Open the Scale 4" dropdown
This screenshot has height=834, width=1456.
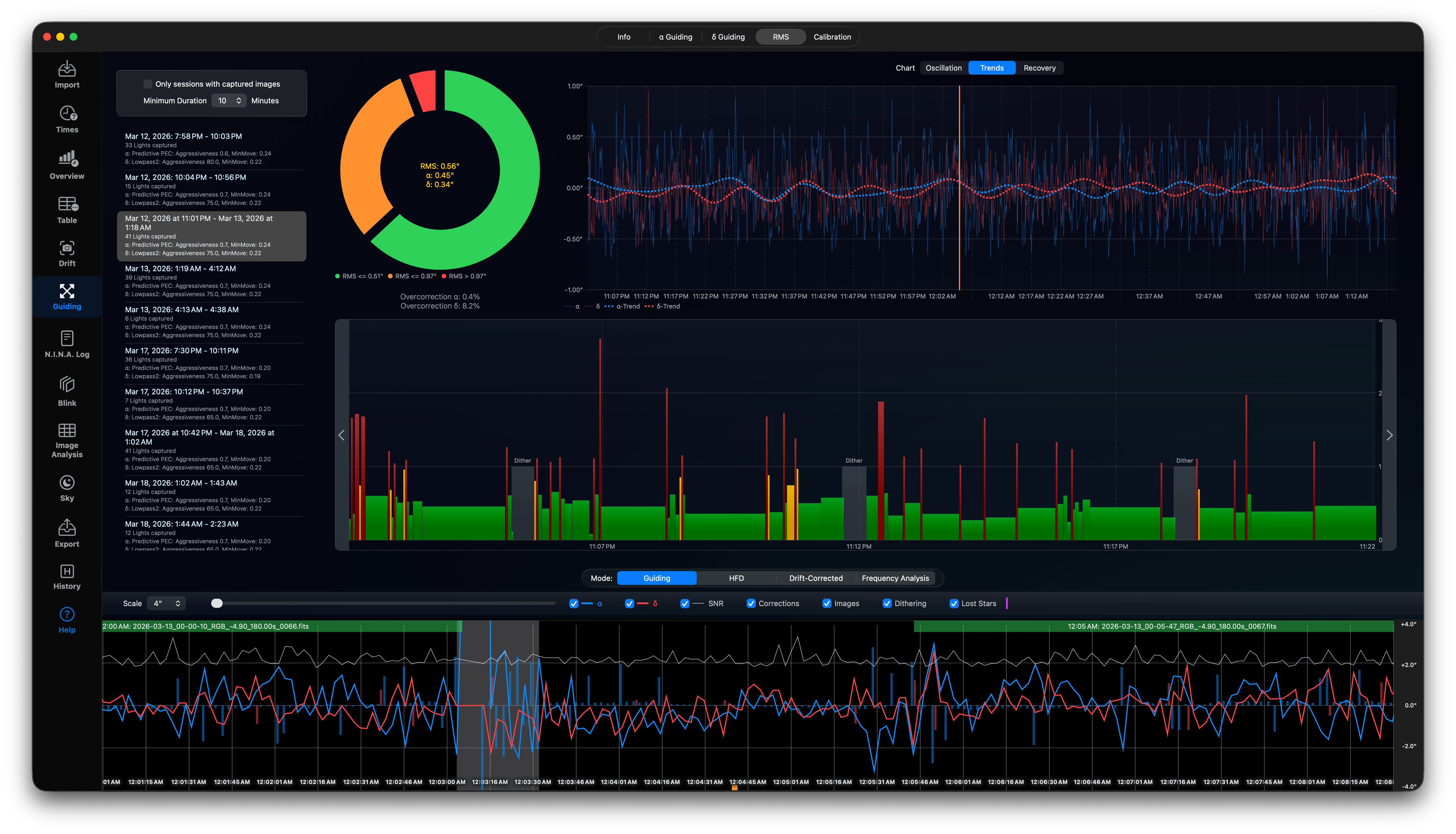(167, 604)
